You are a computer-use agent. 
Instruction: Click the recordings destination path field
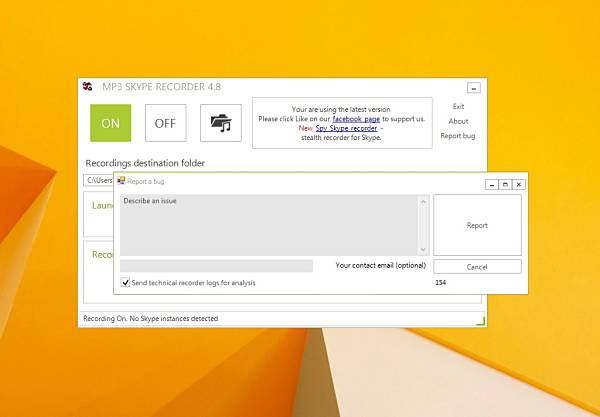click(99, 181)
